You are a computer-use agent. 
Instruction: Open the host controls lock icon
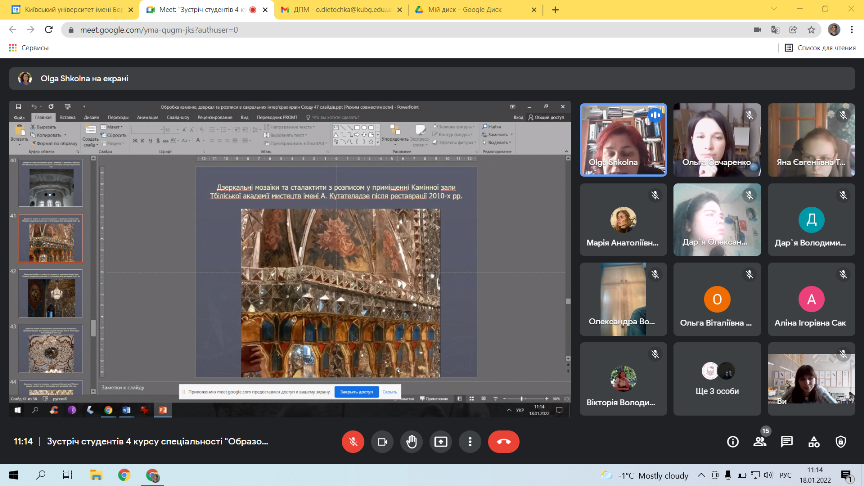coord(841,441)
